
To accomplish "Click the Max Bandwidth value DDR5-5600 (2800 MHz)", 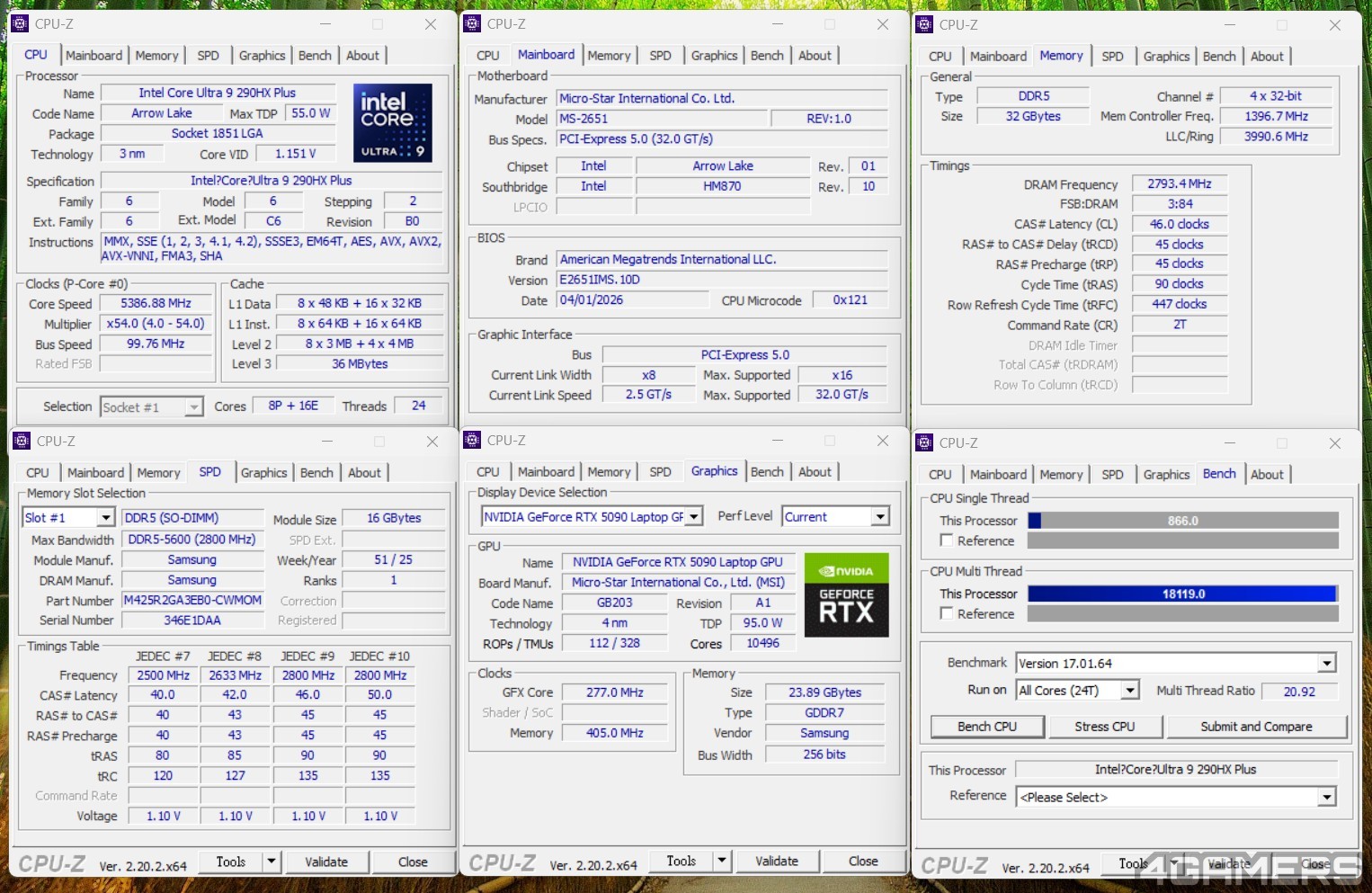I will pyautogui.click(x=192, y=540).
